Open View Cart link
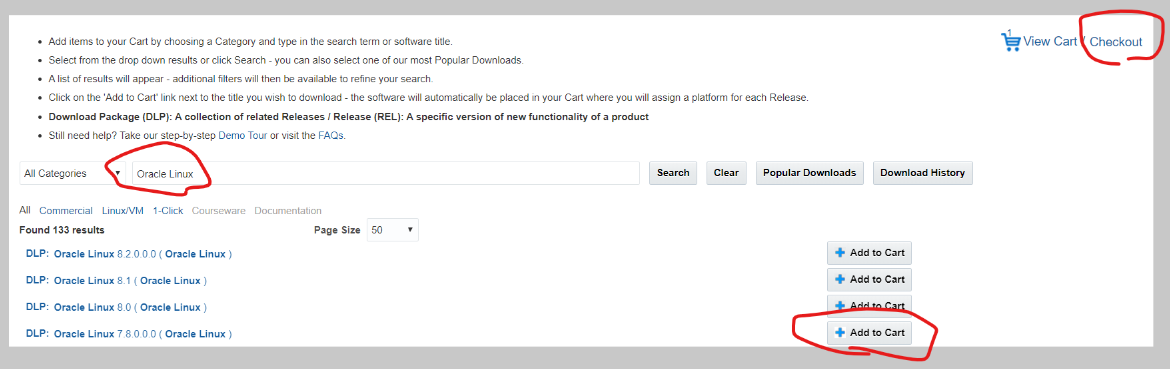Viewport: 1170px width, 369px height. pyautogui.click(x=1050, y=42)
